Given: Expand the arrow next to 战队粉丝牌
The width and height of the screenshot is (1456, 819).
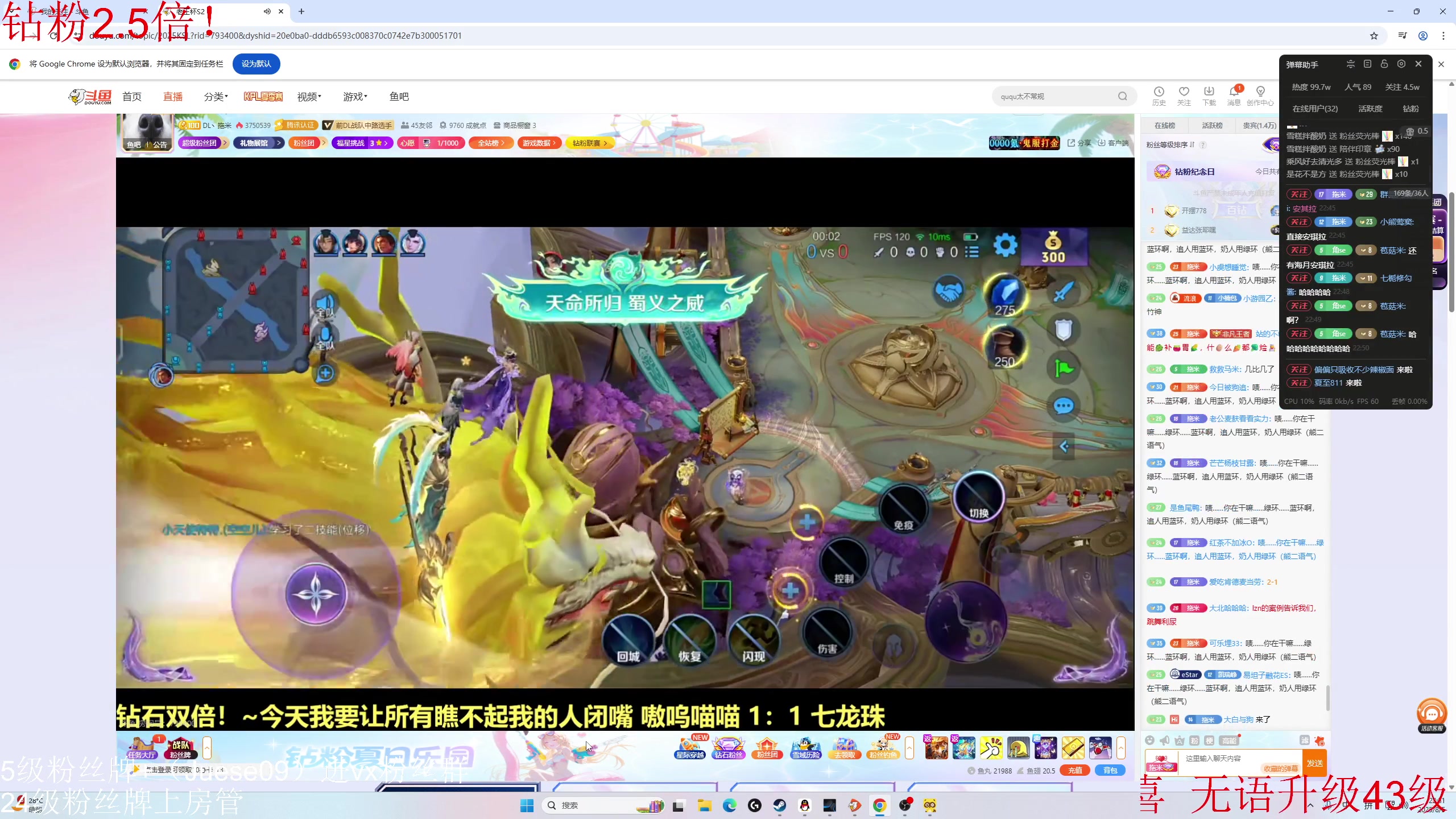Looking at the screenshot, I should (x=207, y=747).
